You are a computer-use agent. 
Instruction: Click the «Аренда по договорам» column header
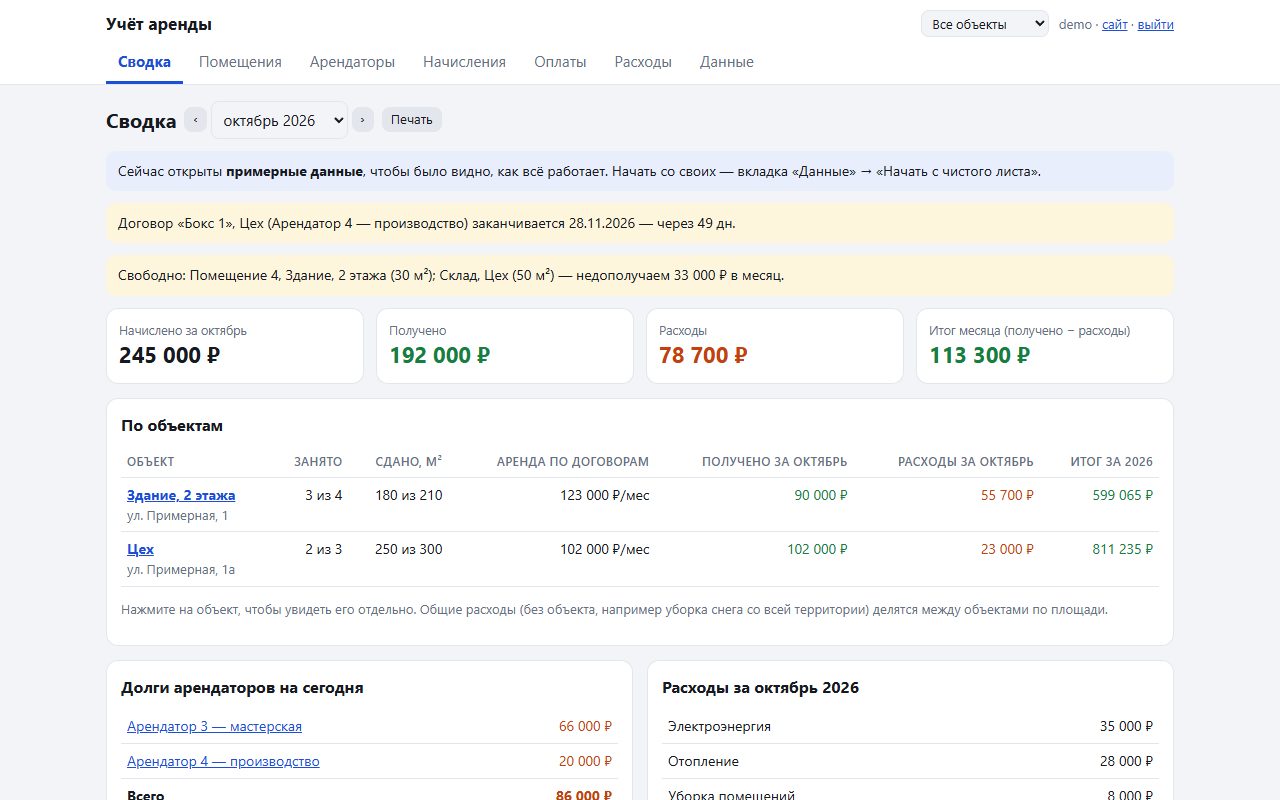573,462
